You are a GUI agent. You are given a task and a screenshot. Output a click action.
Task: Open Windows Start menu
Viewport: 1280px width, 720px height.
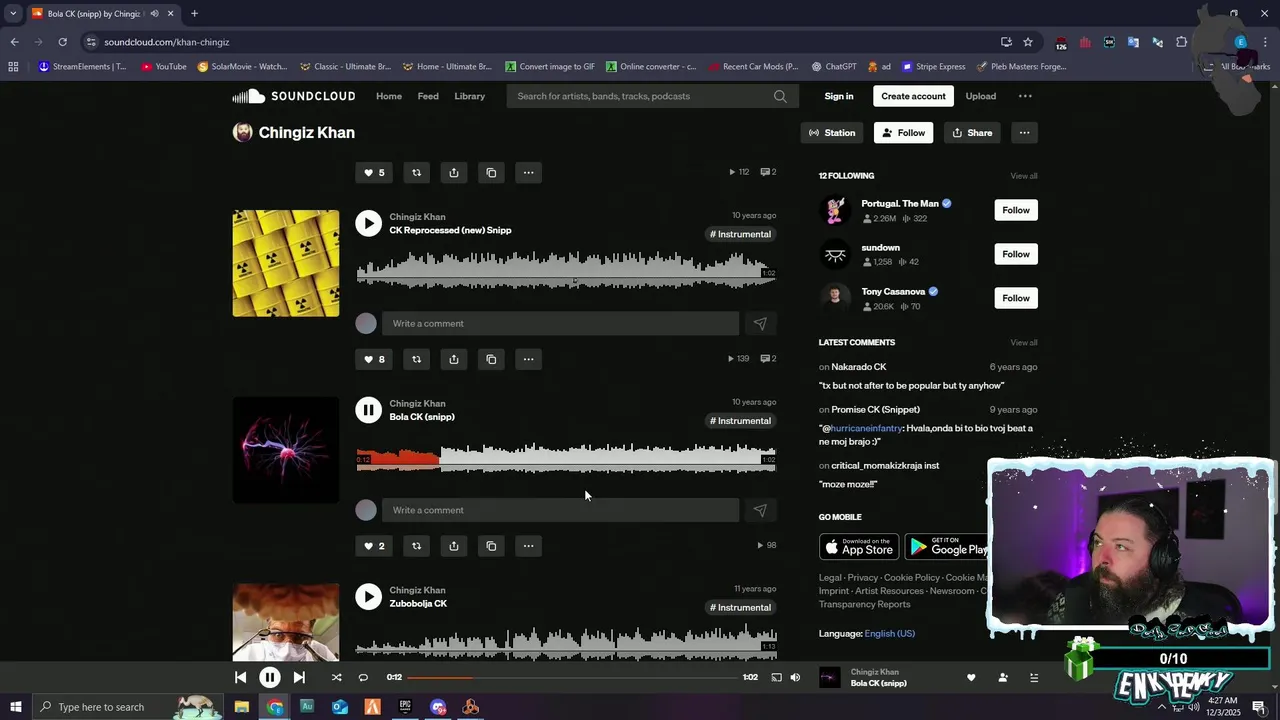[x=15, y=707]
